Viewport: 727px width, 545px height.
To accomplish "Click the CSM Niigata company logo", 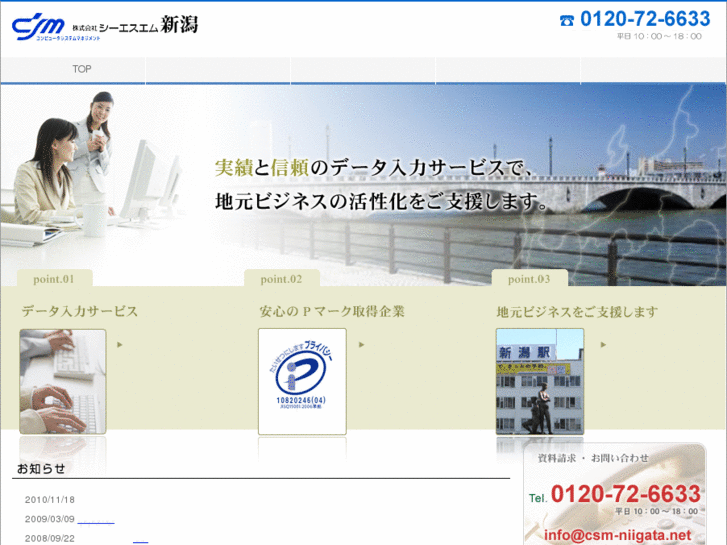I will tap(105, 26).
